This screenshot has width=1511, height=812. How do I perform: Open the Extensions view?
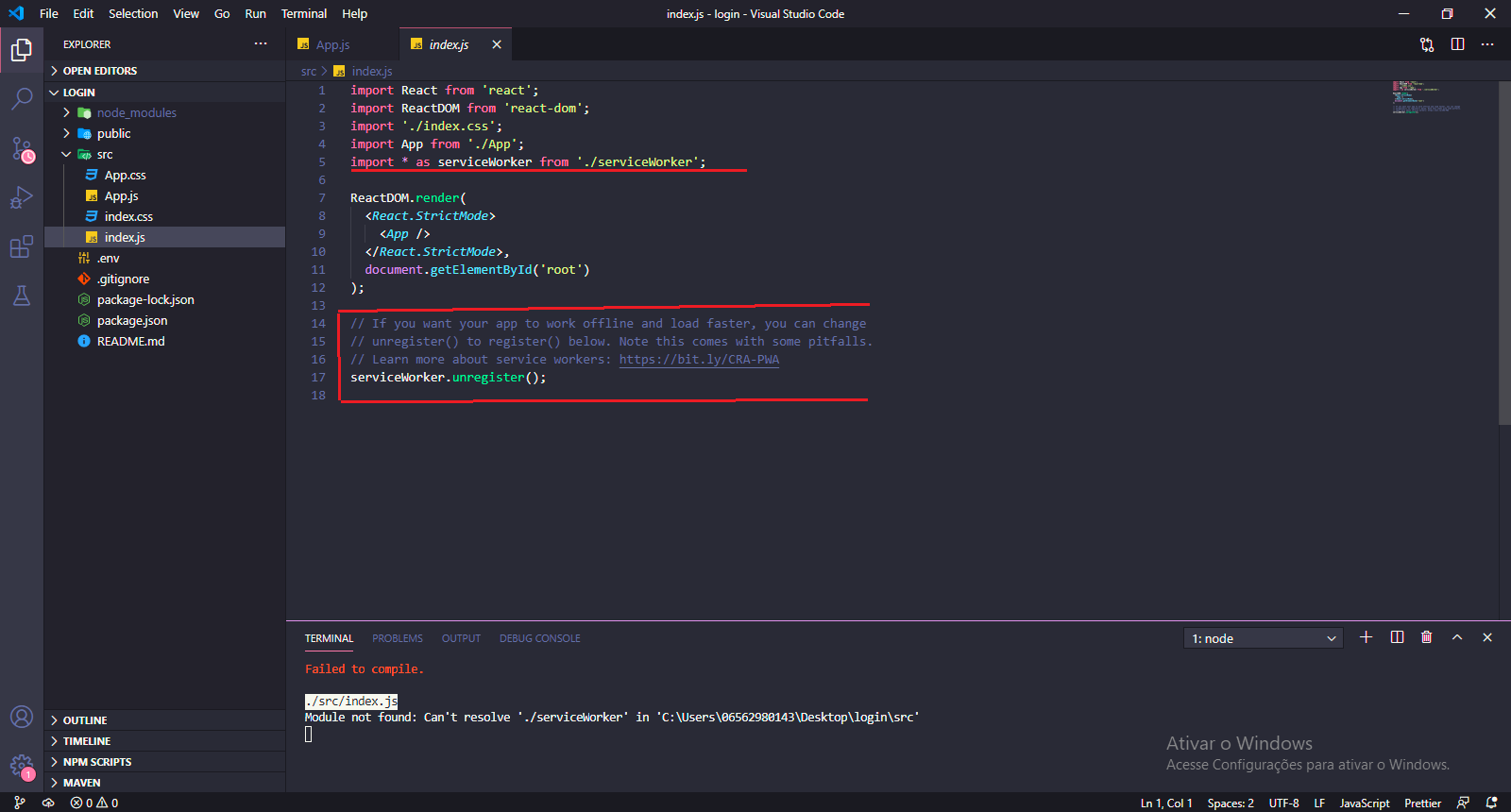[22, 247]
